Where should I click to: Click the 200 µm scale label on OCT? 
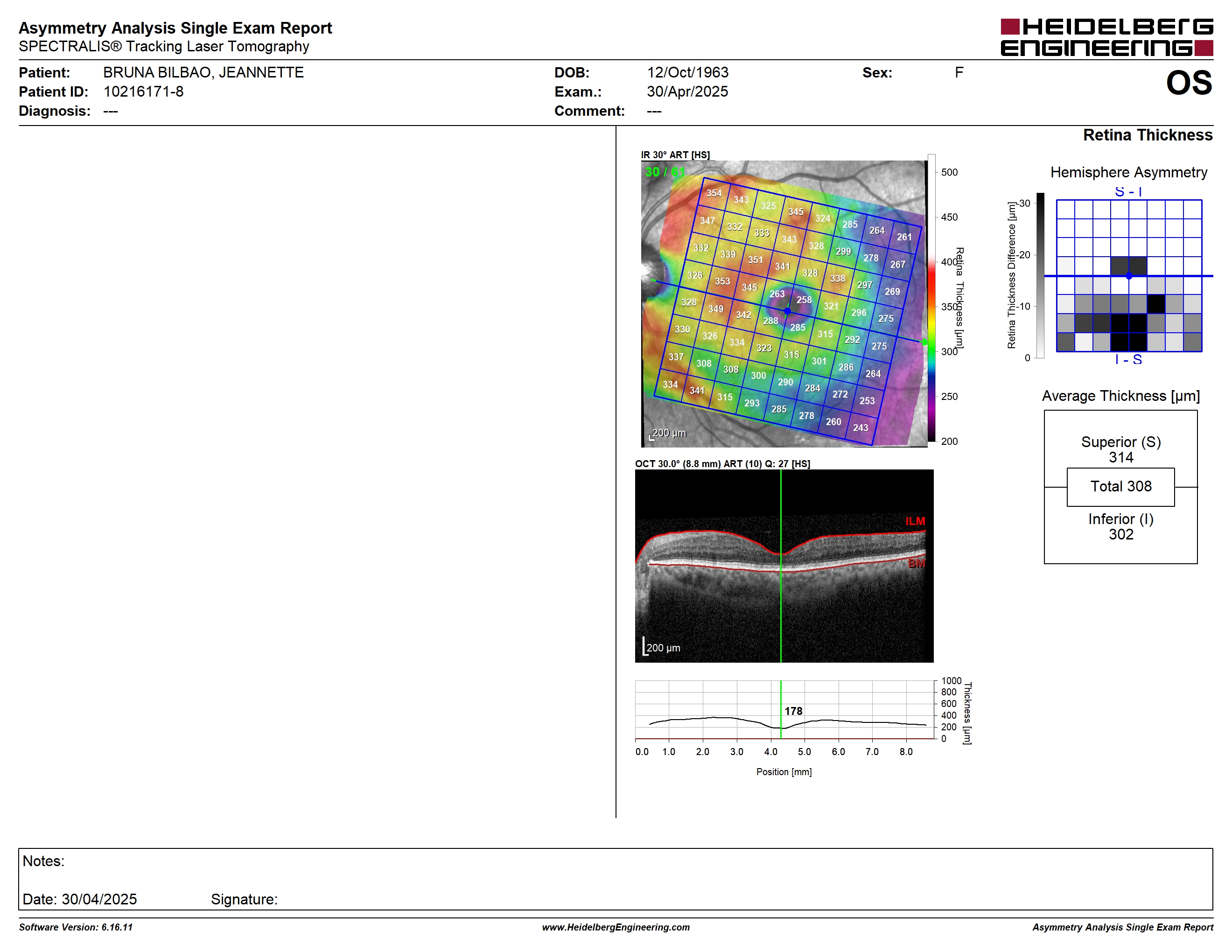coord(663,648)
